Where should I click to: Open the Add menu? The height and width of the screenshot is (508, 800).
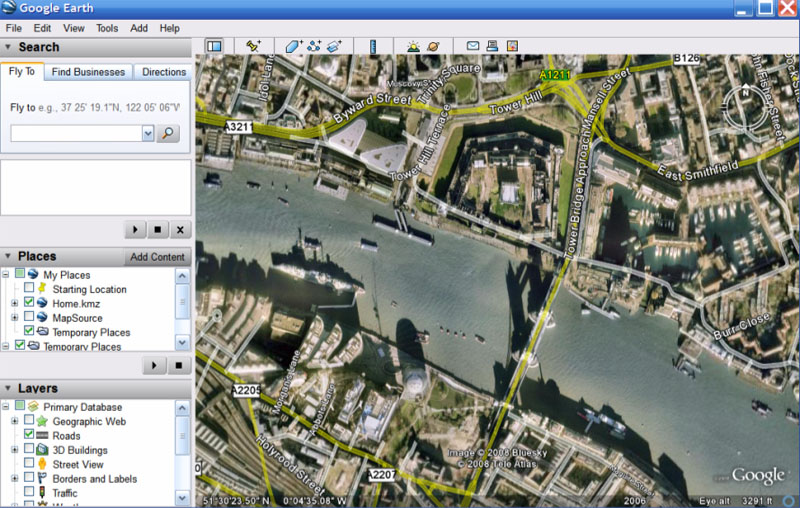tap(139, 28)
